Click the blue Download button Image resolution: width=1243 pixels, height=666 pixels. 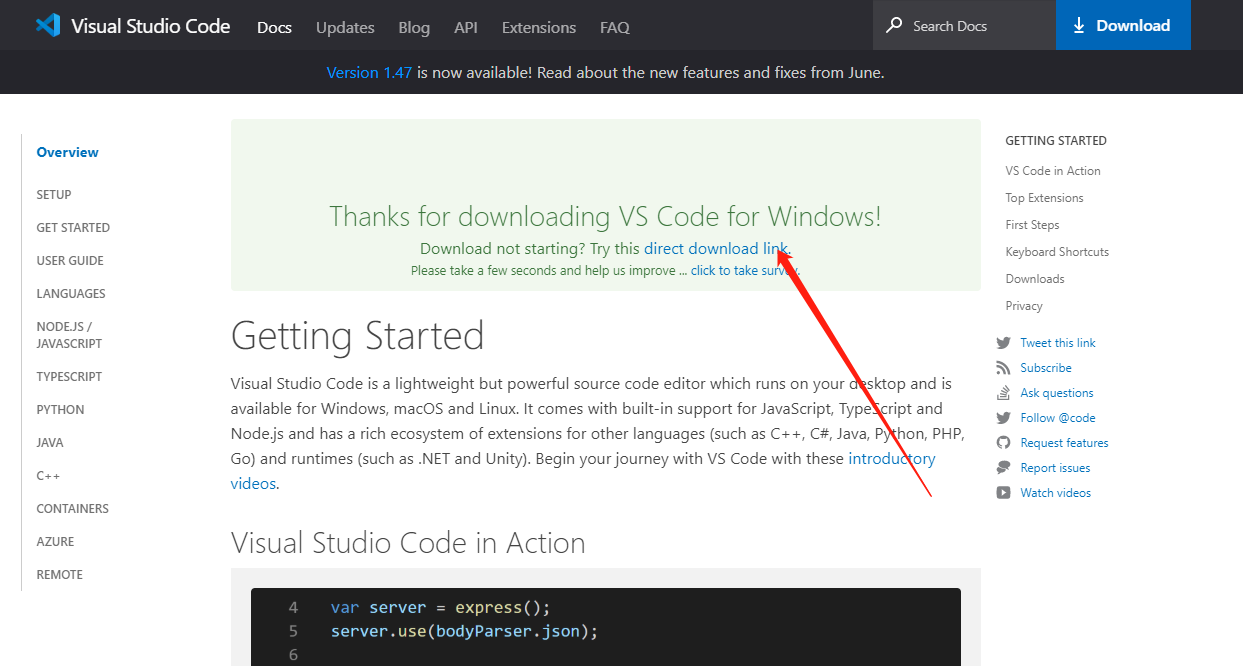click(x=1123, y=25)
